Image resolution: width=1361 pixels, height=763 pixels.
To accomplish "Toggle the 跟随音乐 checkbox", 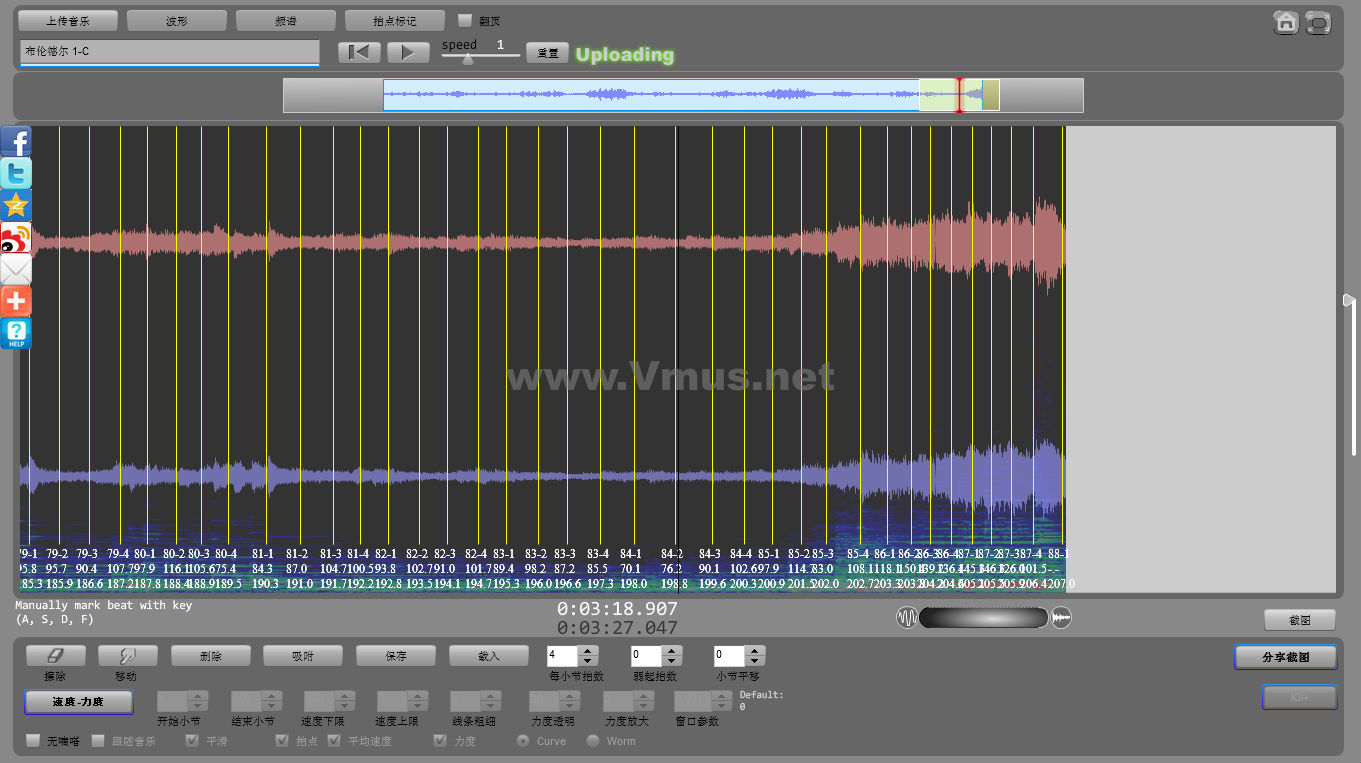I will click(98, 741).
